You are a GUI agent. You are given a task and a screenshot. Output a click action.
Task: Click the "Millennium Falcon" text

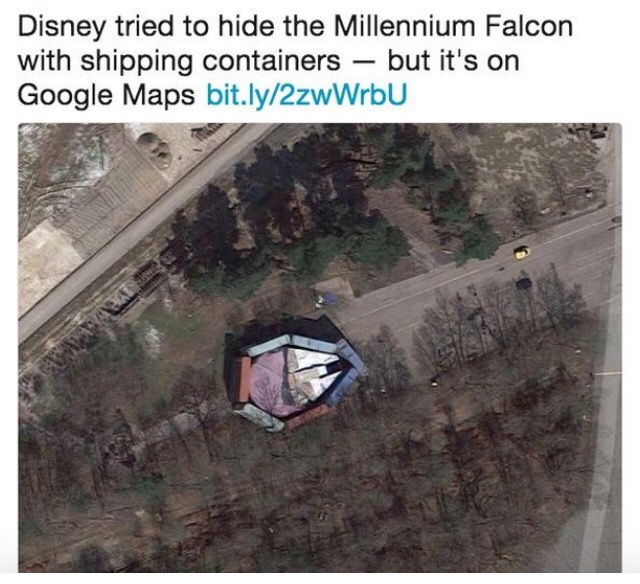(452, 26)
